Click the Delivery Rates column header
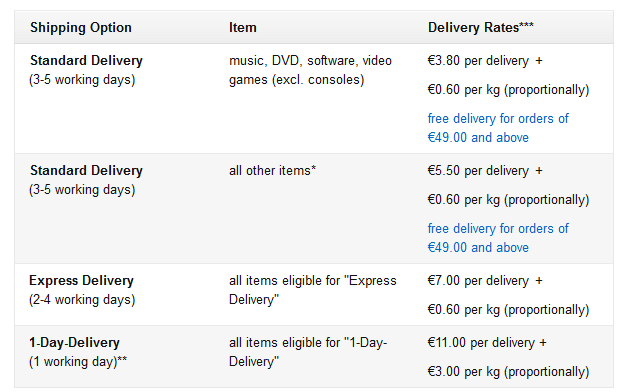 pyautogui.click(x=481, y=28)
